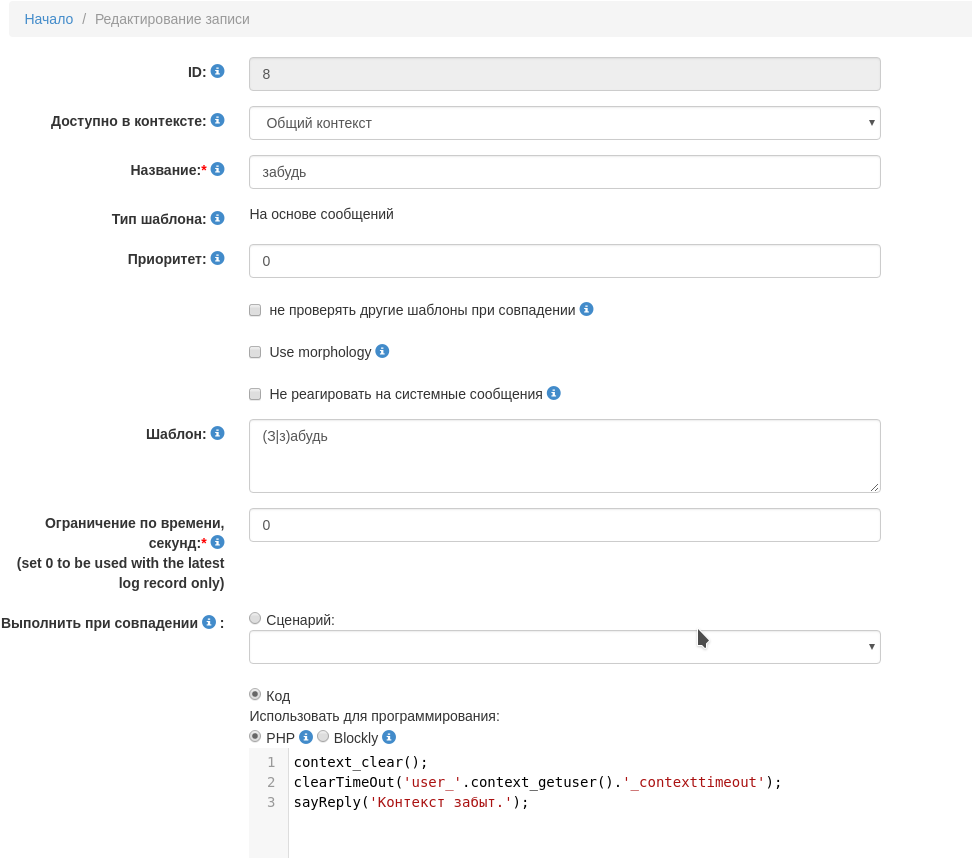Click info icon next to Выполнить при совпадении
This screenshot has width=972, height=858.
point(209,622)
